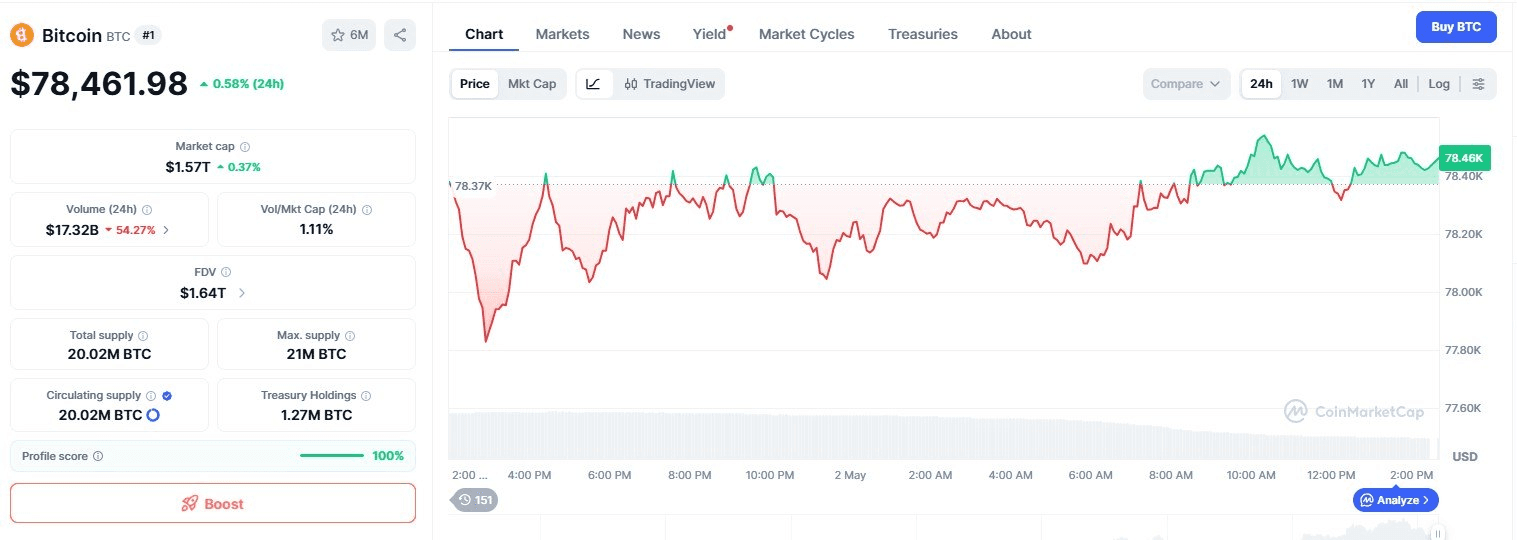Open the chart settings sliders icon
1517x540 pixels.
point(1479,84)
